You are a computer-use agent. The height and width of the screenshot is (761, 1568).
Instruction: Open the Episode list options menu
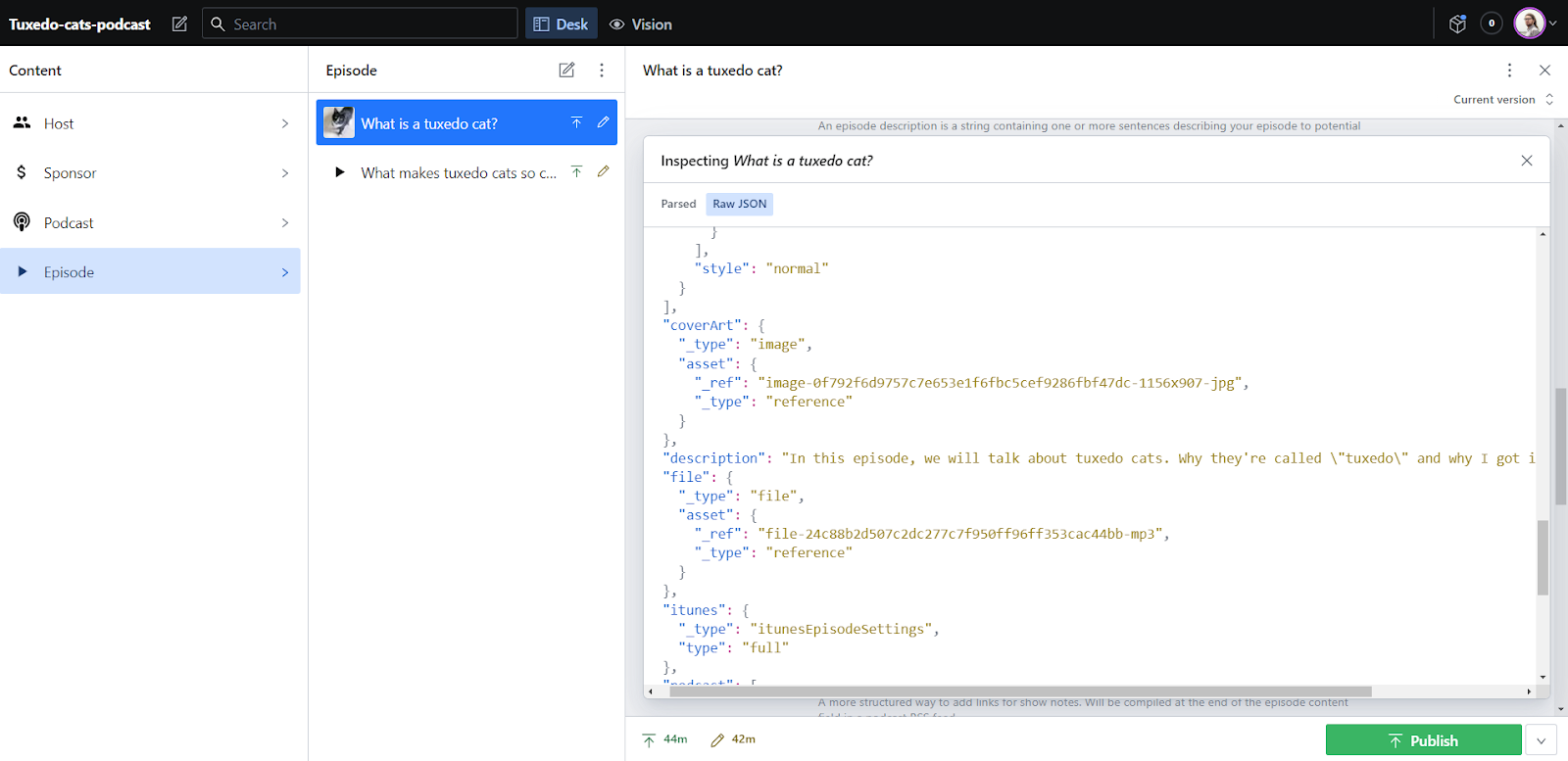(x=602, y=70)
